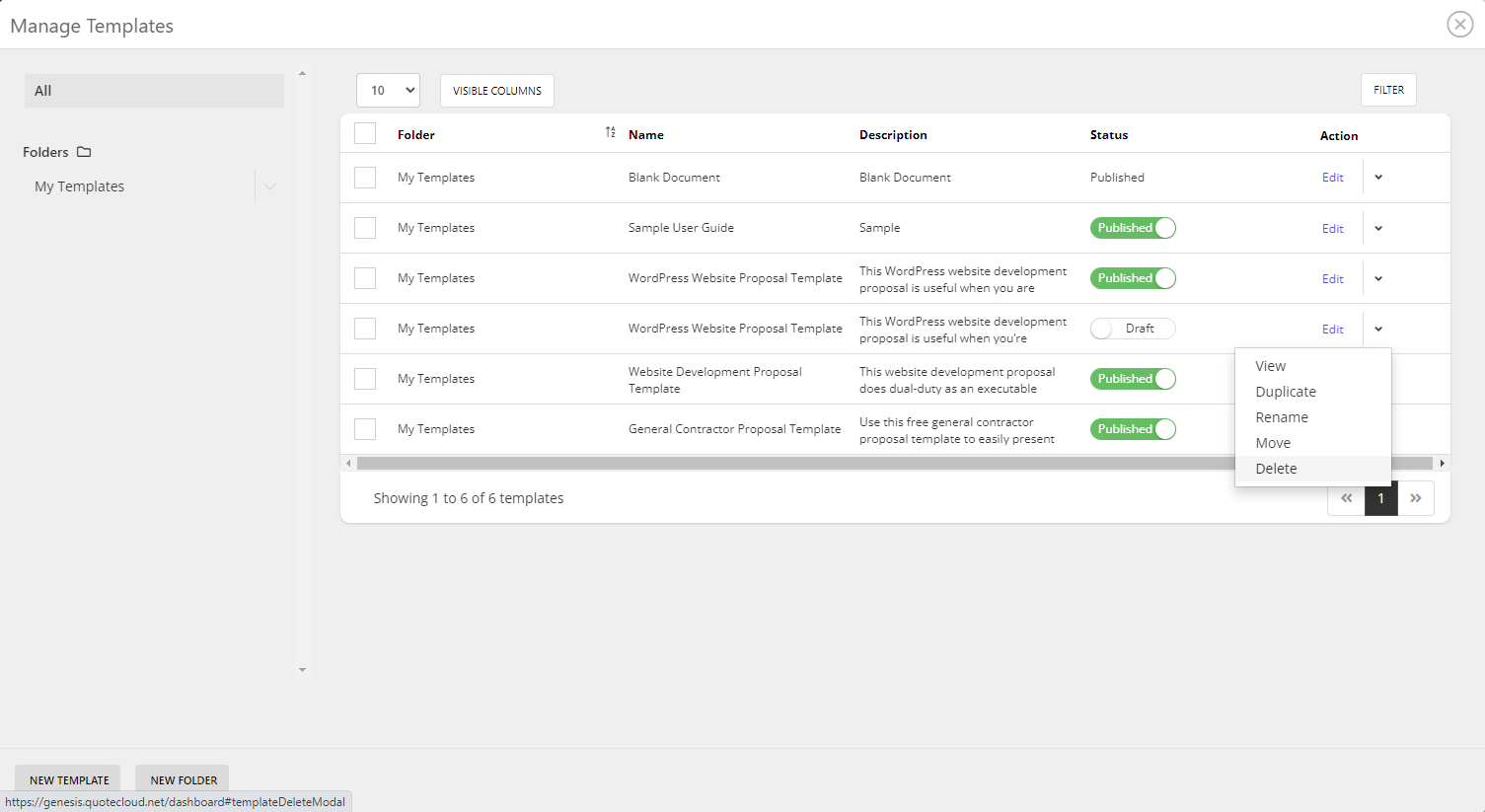Toggle Published status off for General Contractor Proposal Template
Viewport: 1485px width, 812px height.
pyautogui.click(x=1133, y=428)
